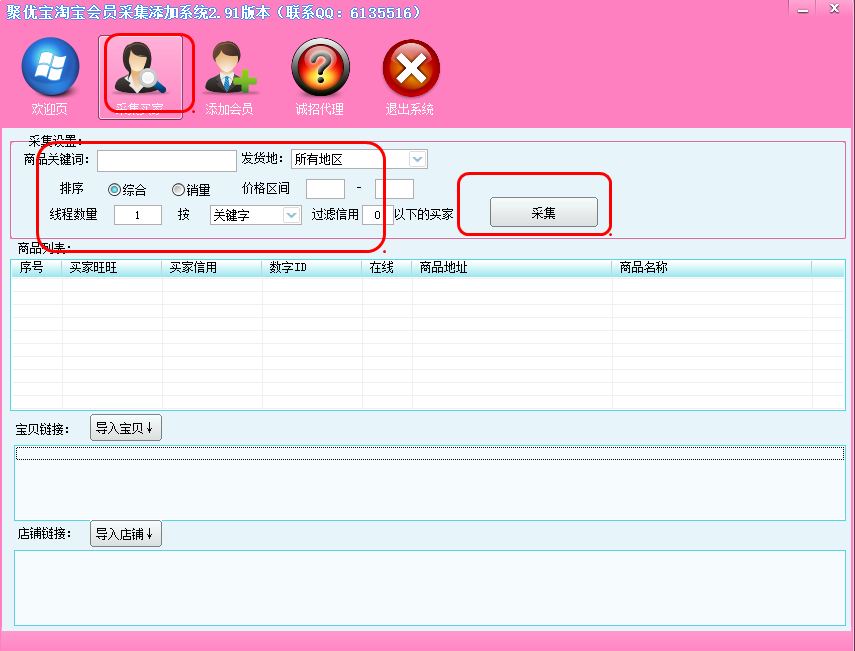Select the 采集买家 buyer collection icon

[x=140, y=77]
